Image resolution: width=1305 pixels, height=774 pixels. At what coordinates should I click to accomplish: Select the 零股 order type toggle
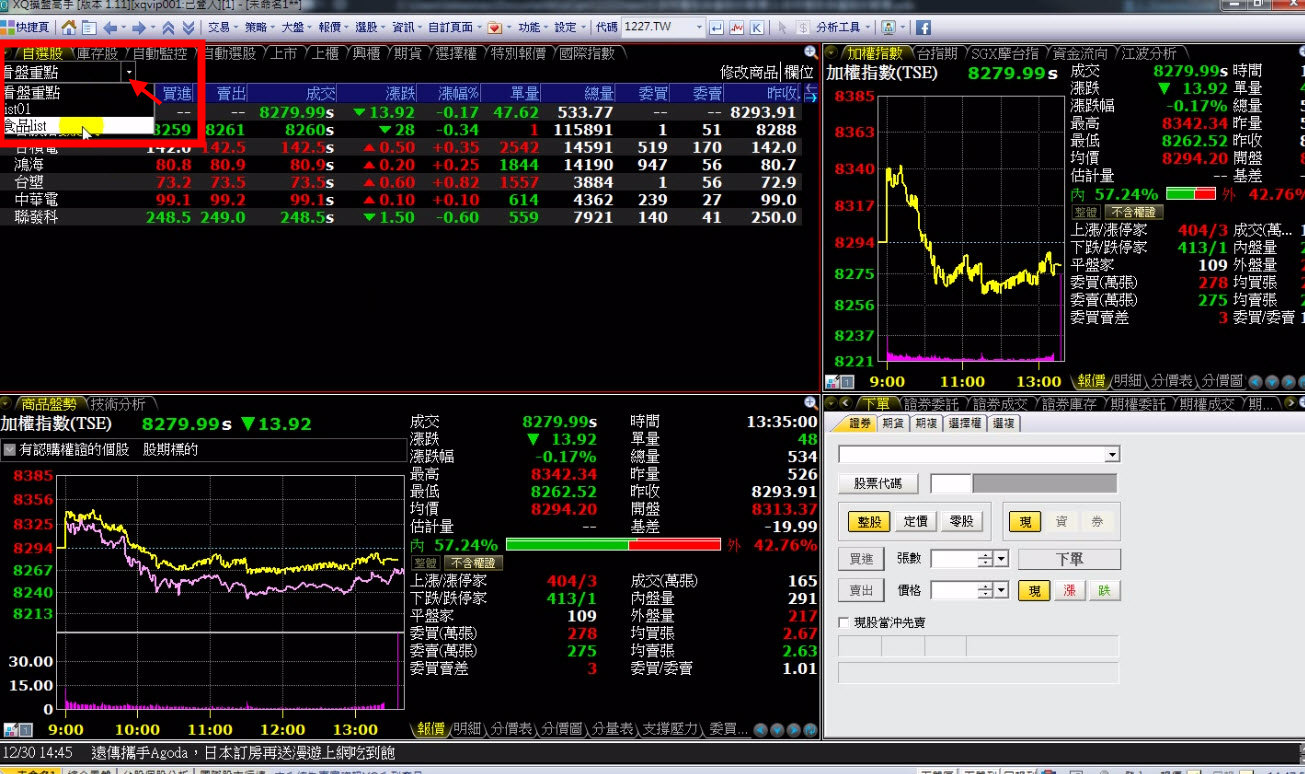(x=961, y=521)
